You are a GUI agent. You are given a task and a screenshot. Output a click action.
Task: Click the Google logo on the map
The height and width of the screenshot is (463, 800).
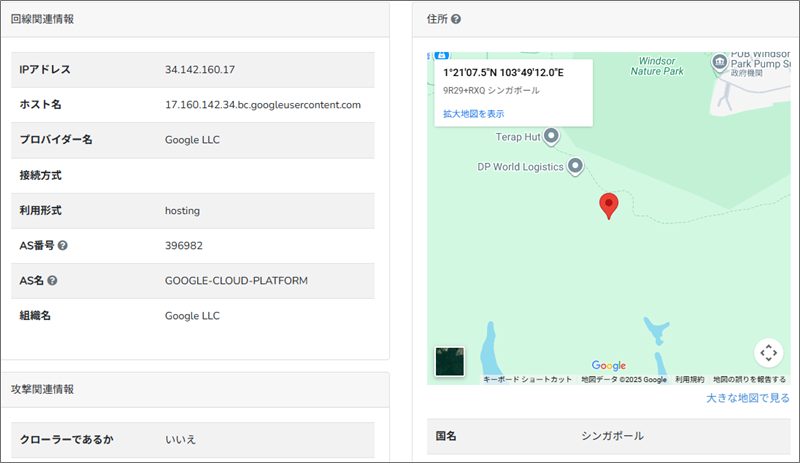point(608,366)
